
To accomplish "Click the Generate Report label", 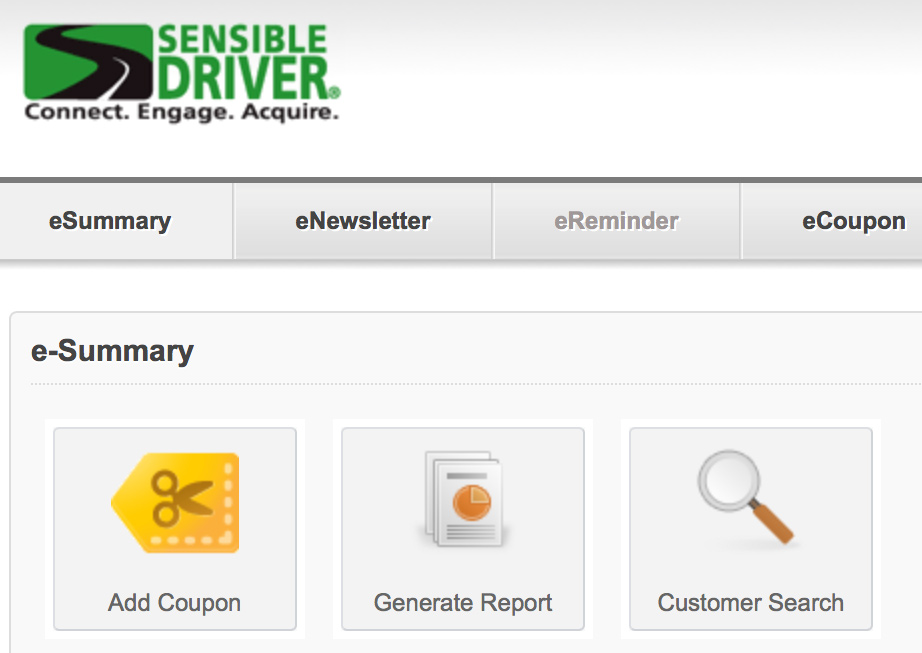I will (463, 602).
